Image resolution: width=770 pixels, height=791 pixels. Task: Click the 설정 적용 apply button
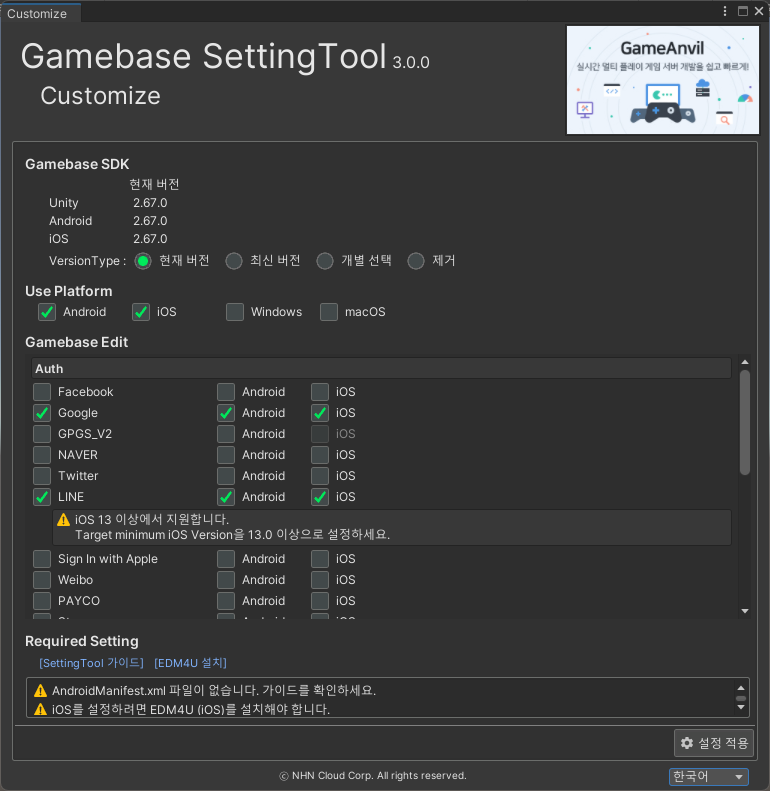click(x=713, y=743)
